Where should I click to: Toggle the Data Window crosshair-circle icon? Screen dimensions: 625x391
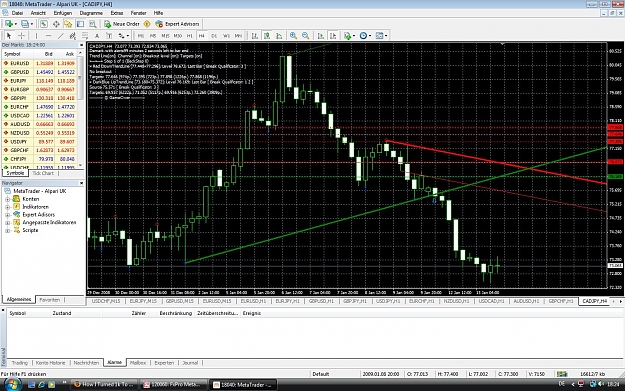click(56, 24)
